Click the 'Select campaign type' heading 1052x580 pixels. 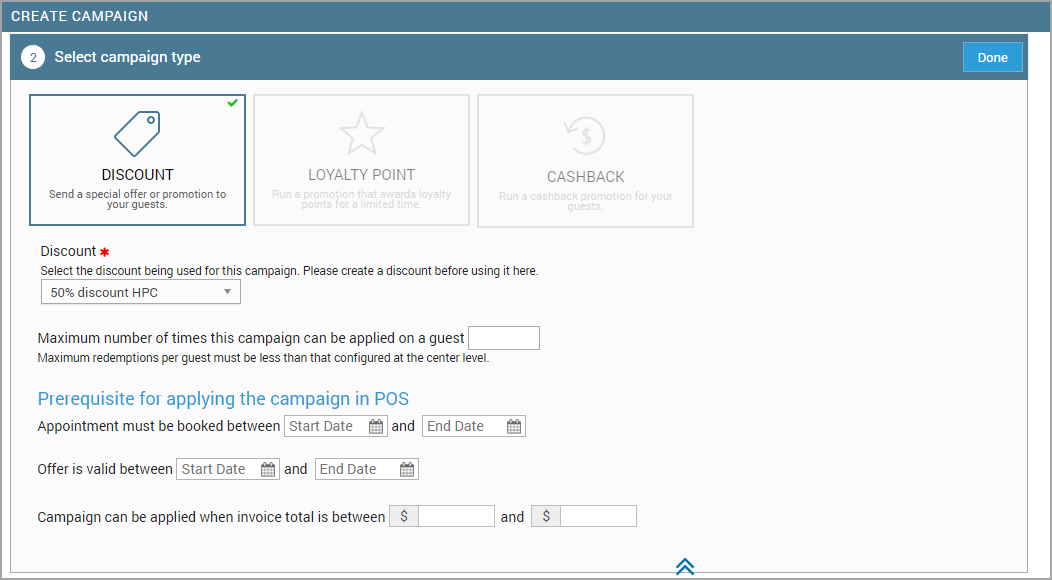127,57
